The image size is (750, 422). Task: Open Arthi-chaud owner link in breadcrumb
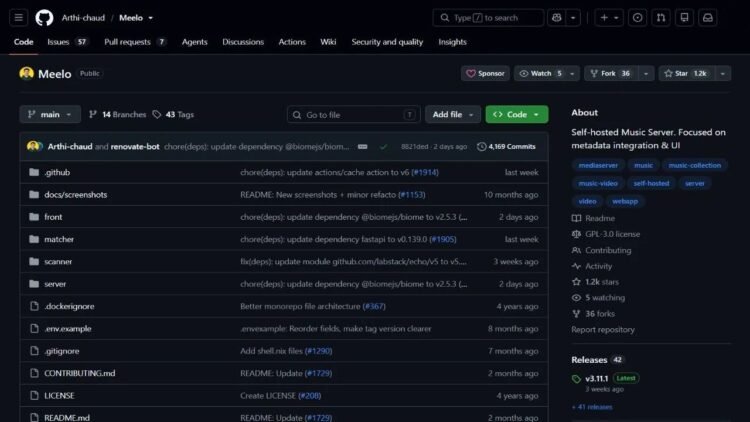click(x=83, y=18)
